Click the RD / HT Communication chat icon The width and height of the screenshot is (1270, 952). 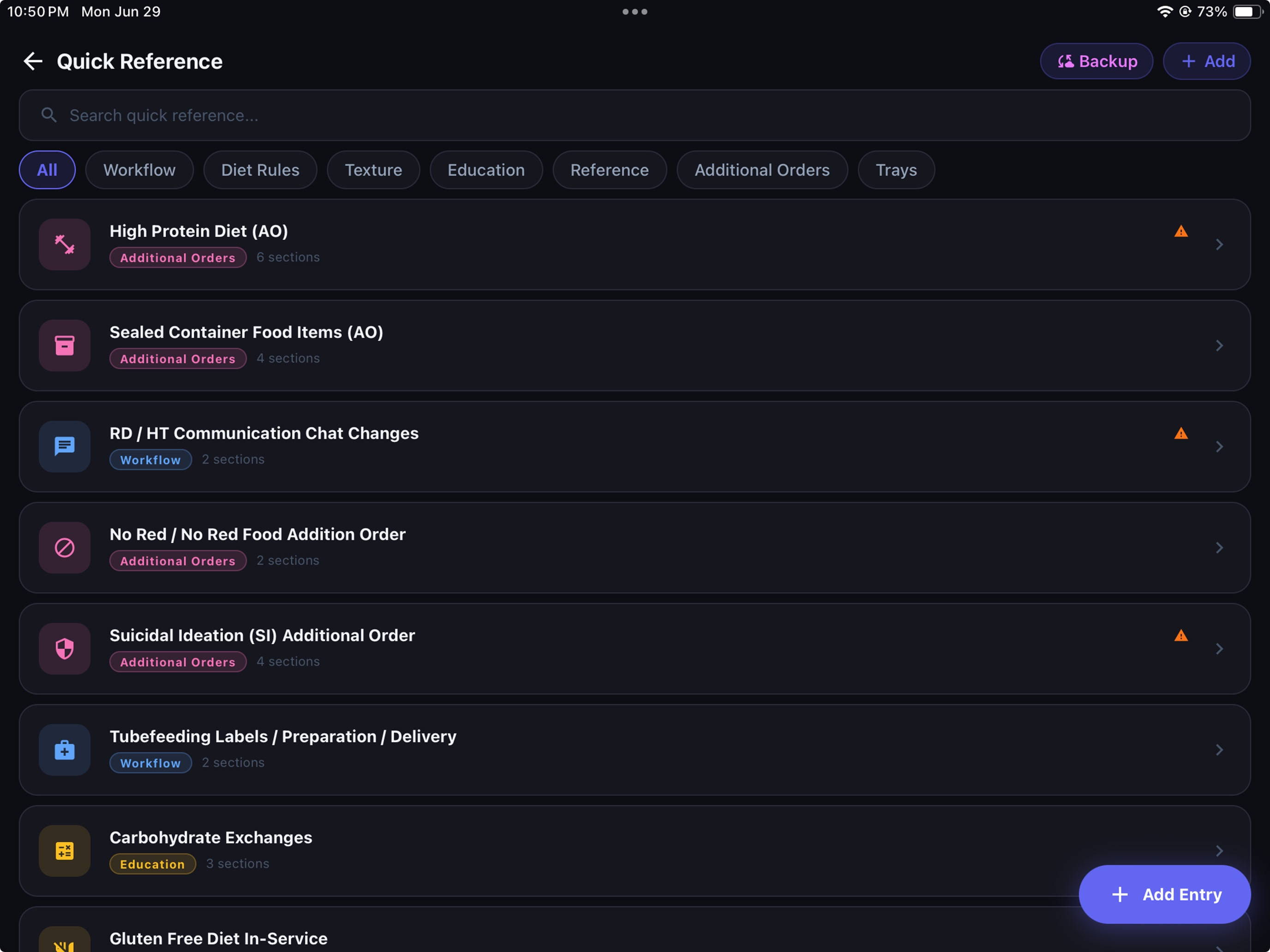pos(64,446)
